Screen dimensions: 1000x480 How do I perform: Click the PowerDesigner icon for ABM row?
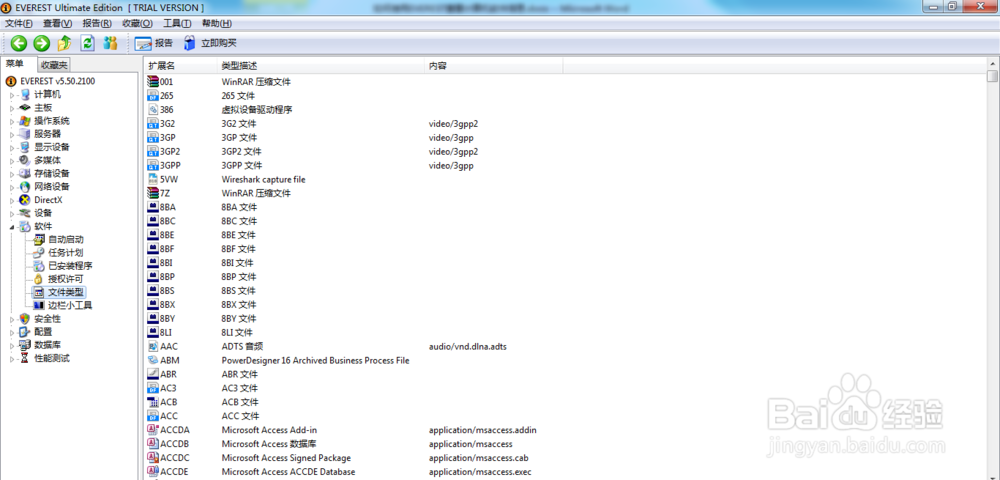pyautogui.click(x=153, y=360)
